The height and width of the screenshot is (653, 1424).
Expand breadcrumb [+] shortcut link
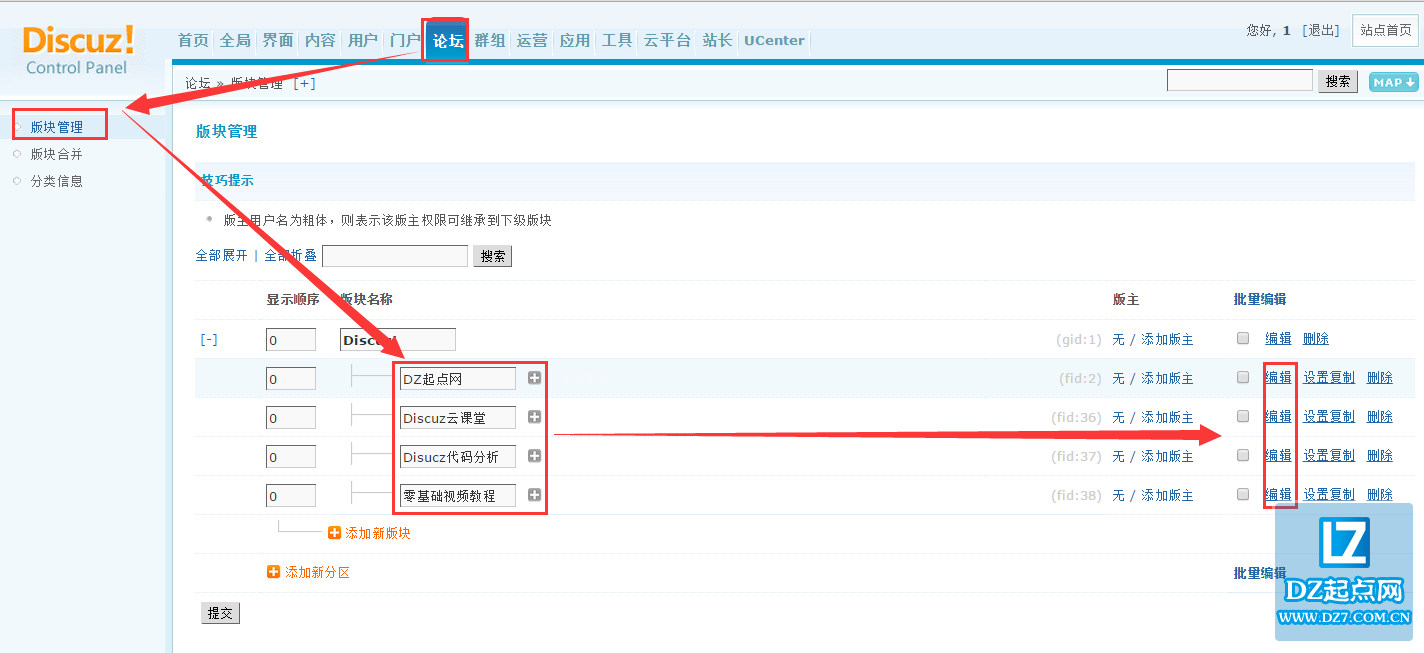tap(304, 83)
